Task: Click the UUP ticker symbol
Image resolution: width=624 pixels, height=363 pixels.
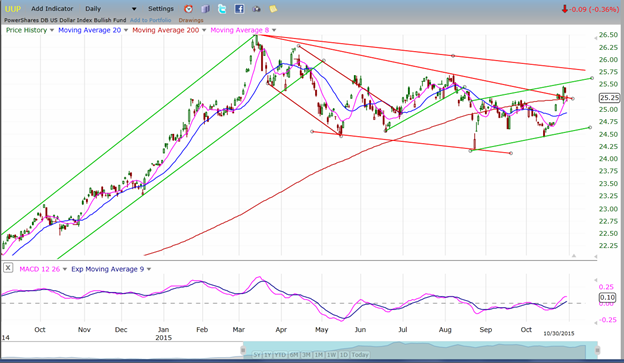Action: (13, 9)
